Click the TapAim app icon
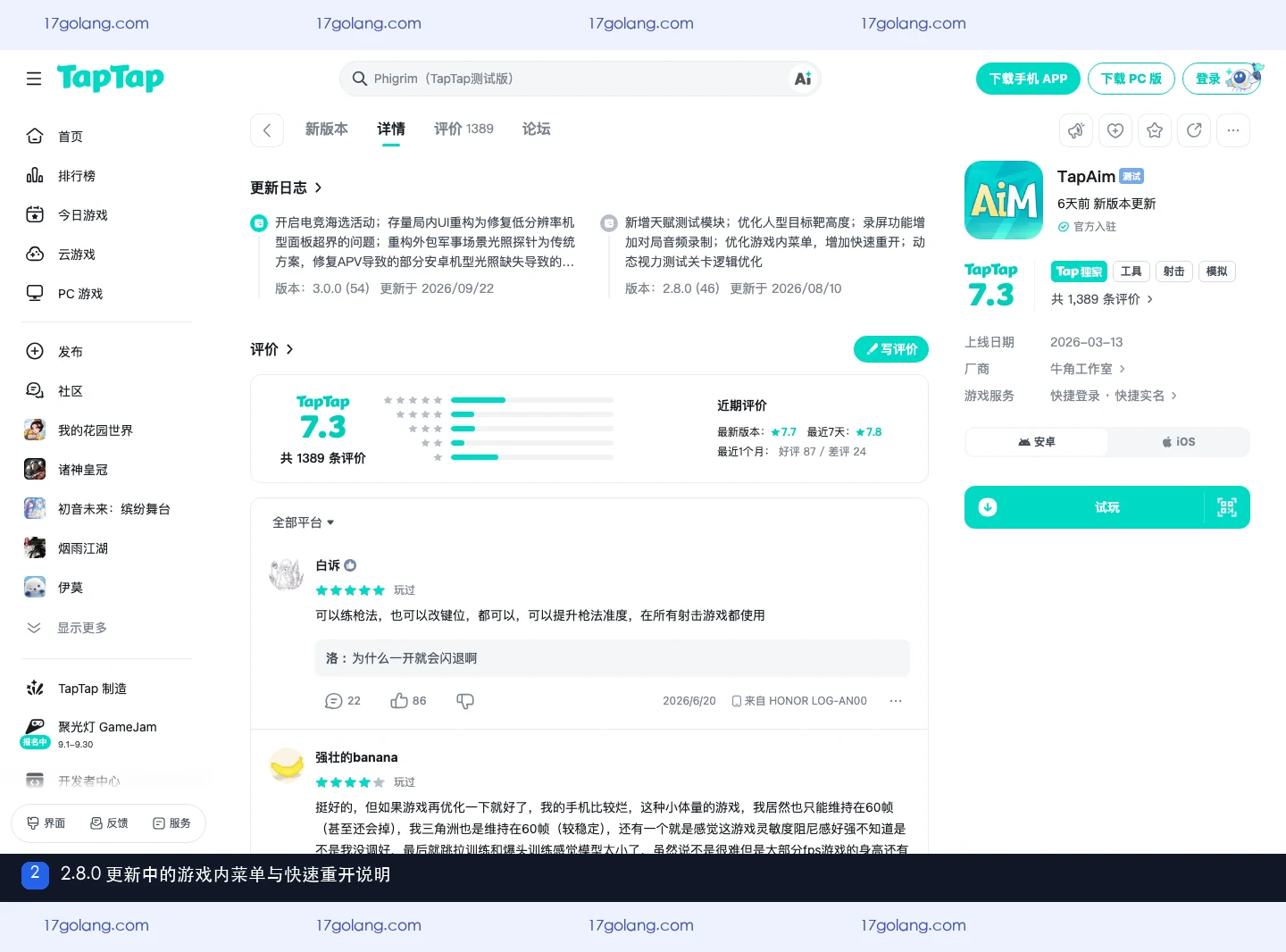1286x952 pixels. [x=1004, y=200]
